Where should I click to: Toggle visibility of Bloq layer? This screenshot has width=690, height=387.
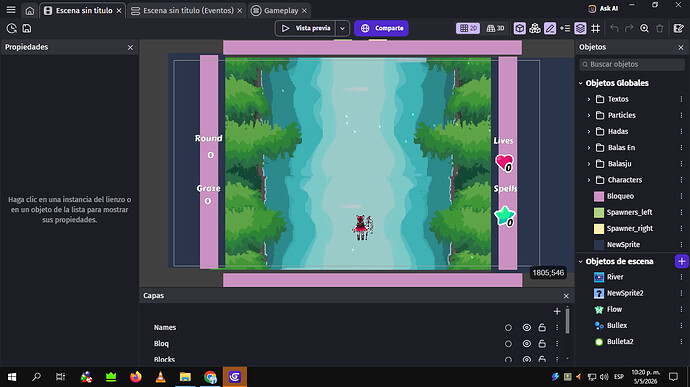[x=526, y=344]
